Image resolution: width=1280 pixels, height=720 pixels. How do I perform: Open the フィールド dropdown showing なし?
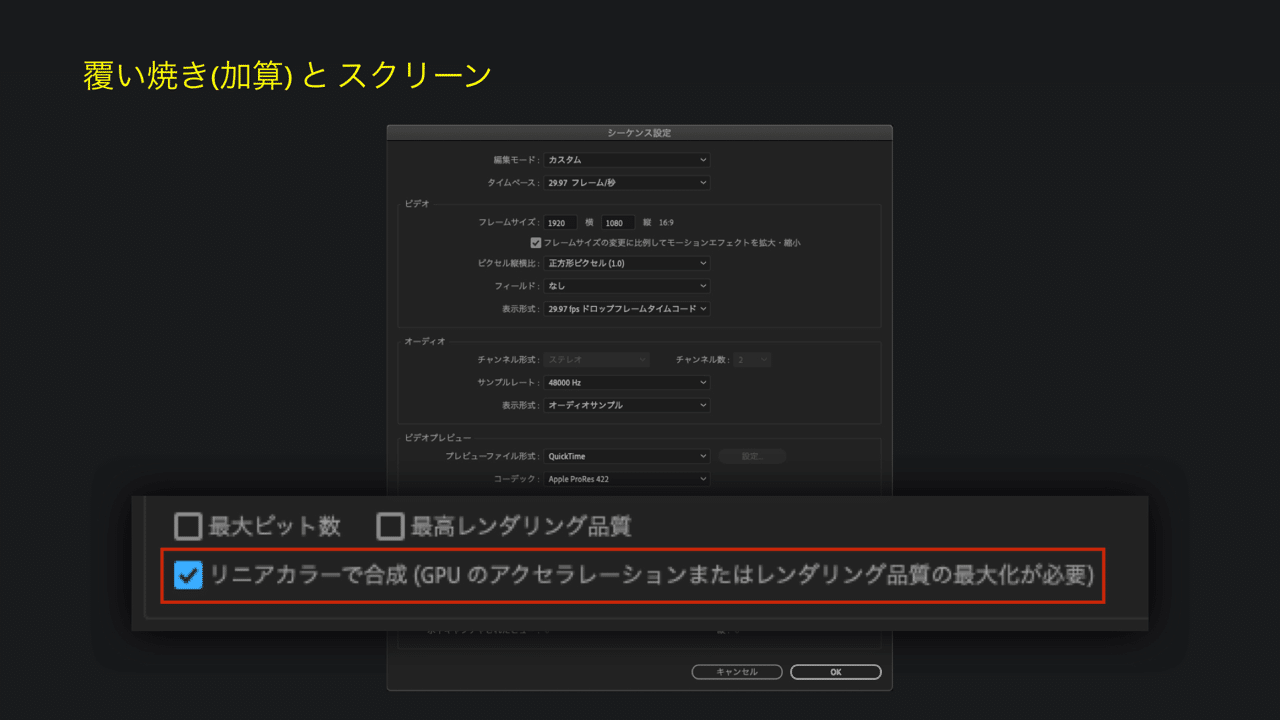627,286
